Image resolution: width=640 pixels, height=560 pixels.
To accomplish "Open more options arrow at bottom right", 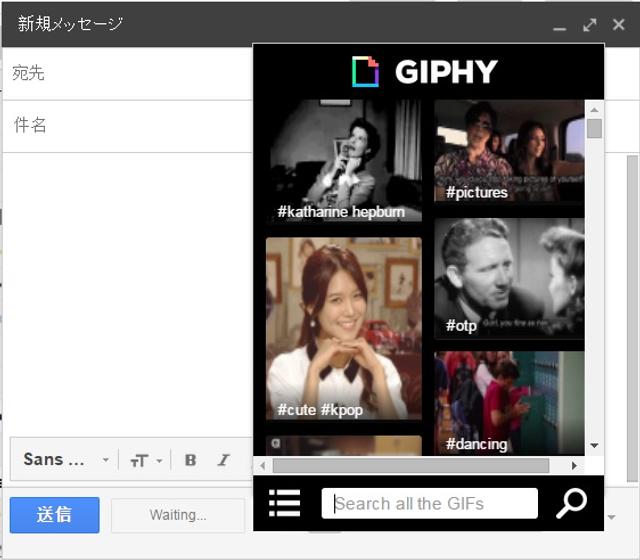I will point(611,517).
